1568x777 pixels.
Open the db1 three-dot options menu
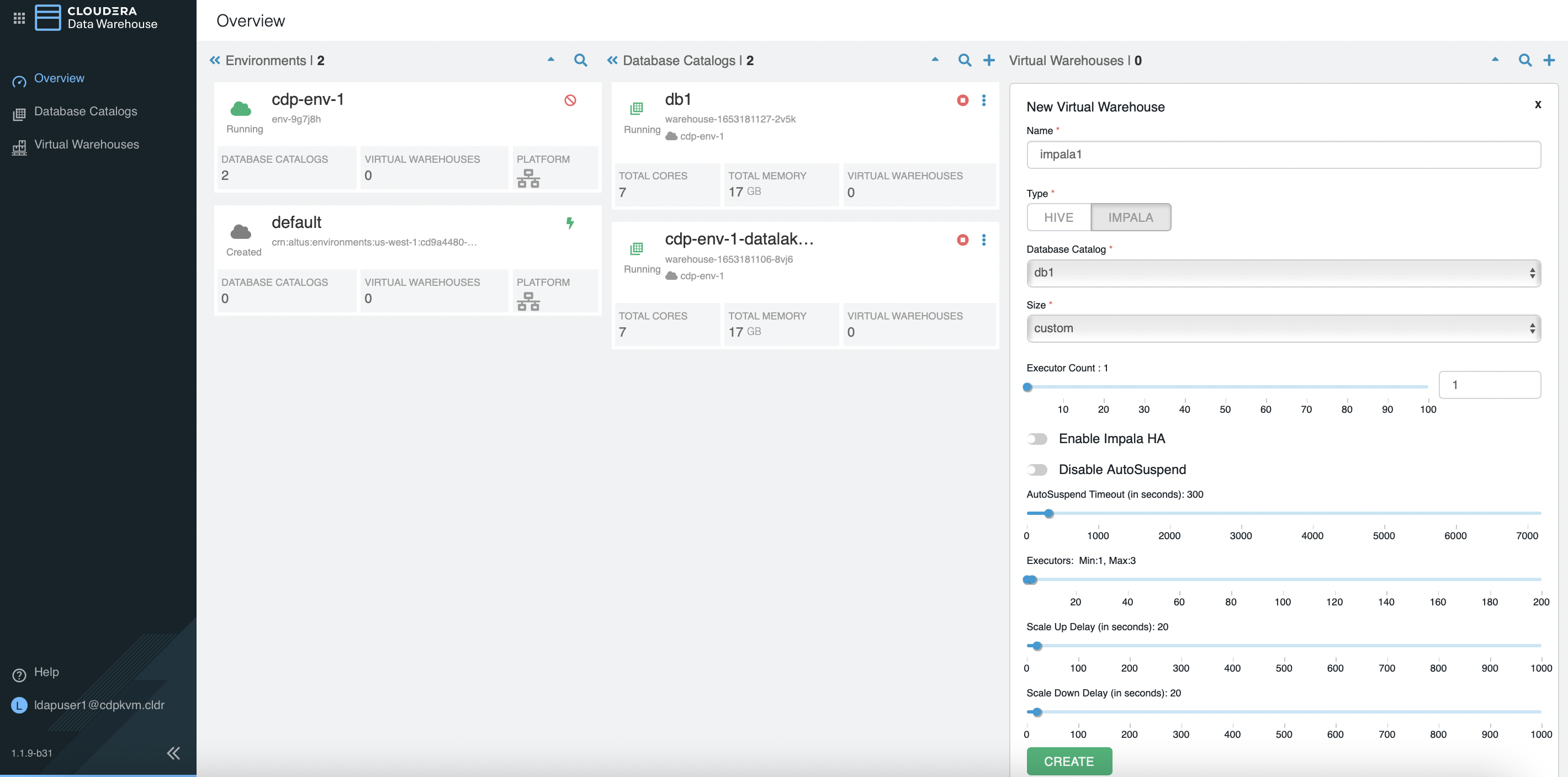984,100
